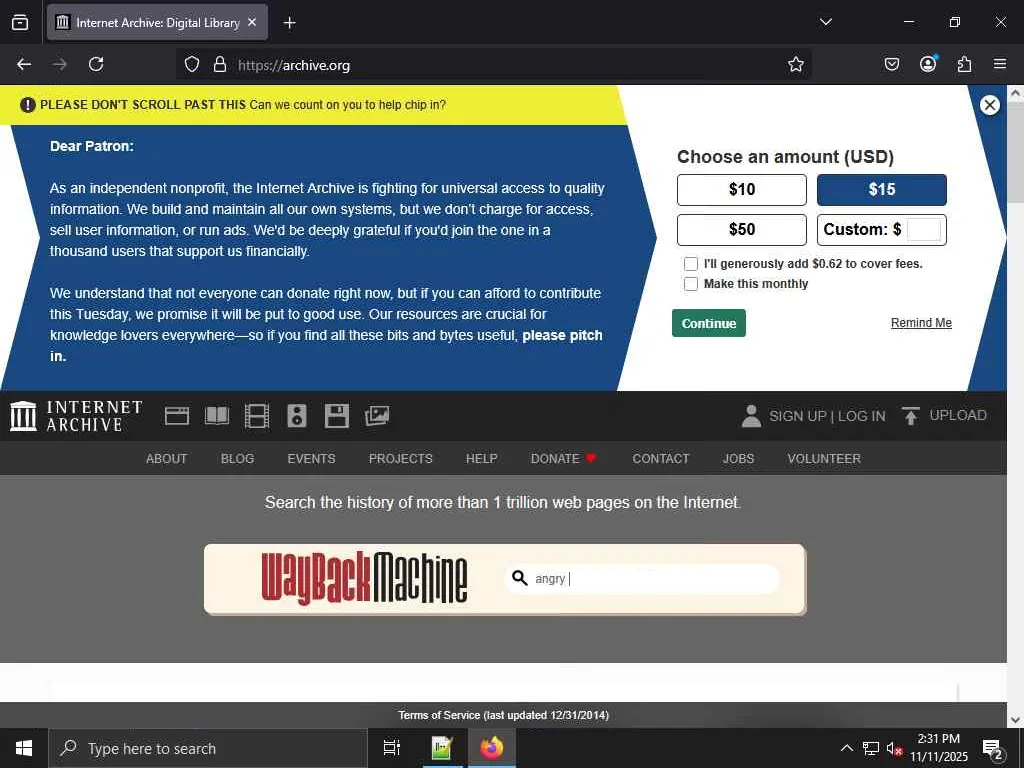Open the Extensions puzzle icon
This screenshot has height=768, width=1024.
click(x=964, y=64)
